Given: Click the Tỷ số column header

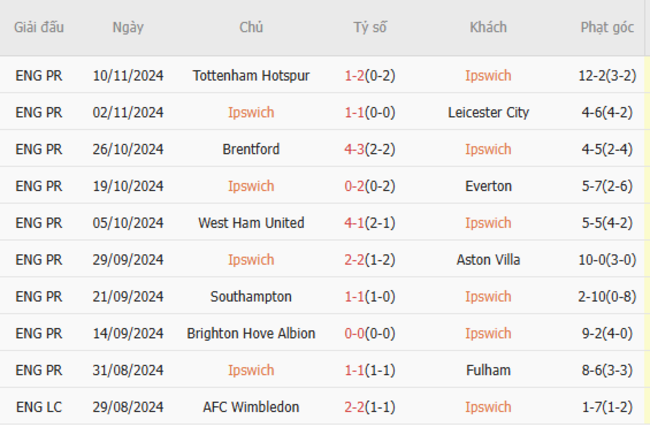Looking at the screenshot, I should click(x=370, y=27).
